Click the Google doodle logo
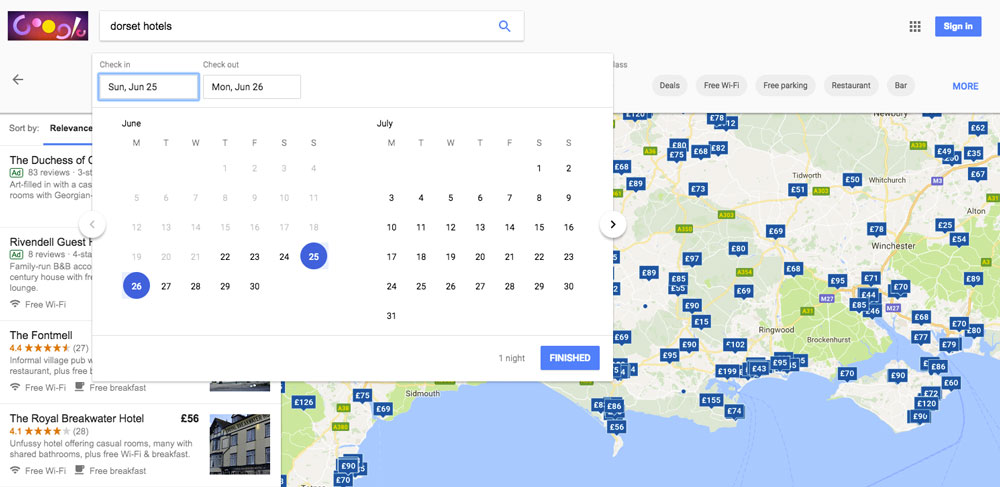This screenshot has height=487, width=1000. (x=47, y=25)
